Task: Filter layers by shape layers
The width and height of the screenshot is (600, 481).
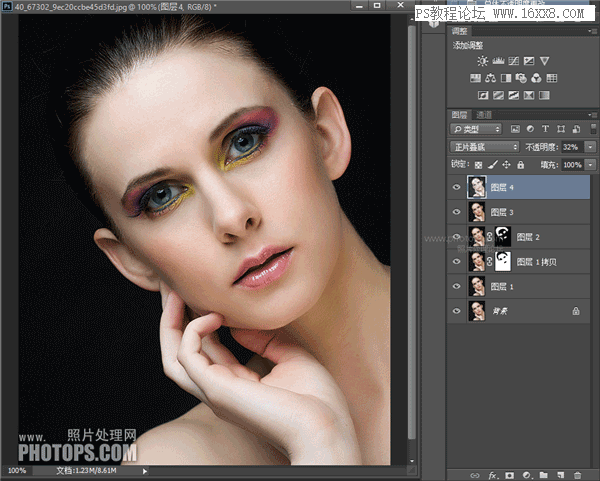Action: click(561, 129)
